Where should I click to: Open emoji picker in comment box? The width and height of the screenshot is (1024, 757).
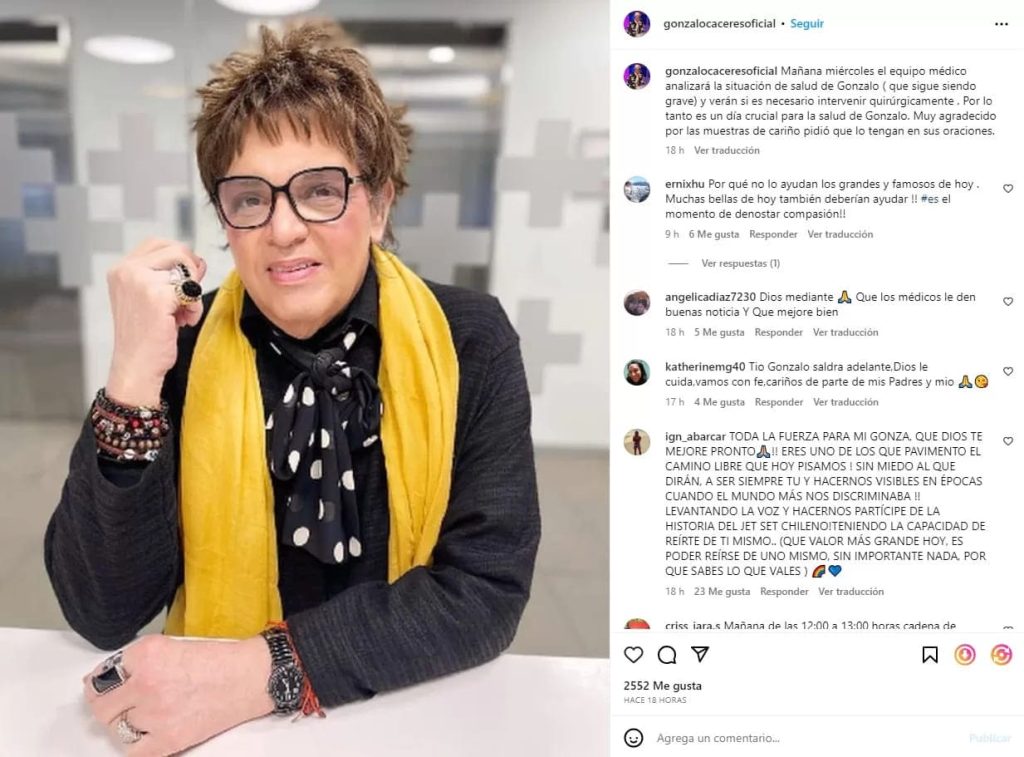coord(633,738)
